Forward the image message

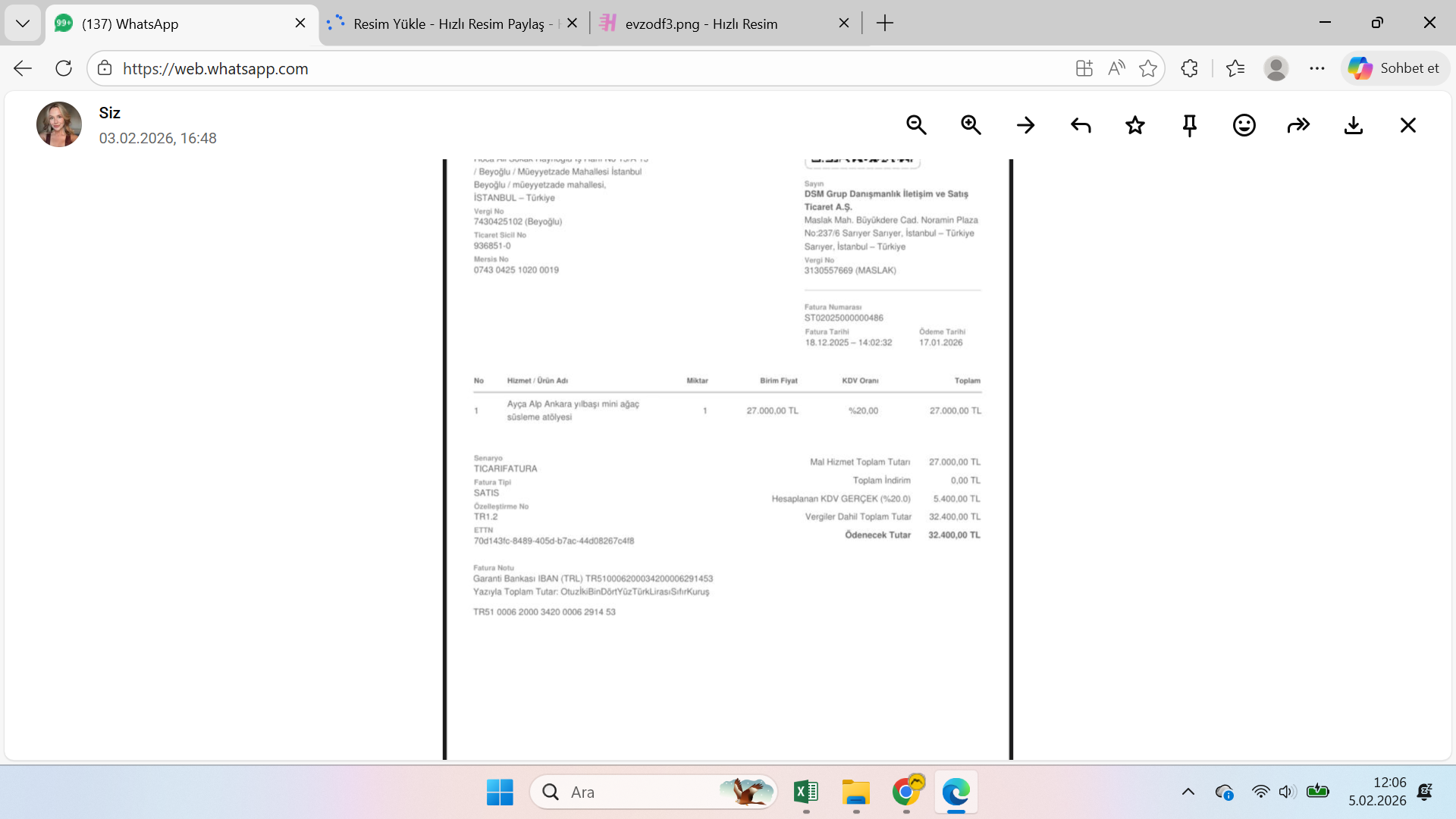click(x=1299, y=125)
